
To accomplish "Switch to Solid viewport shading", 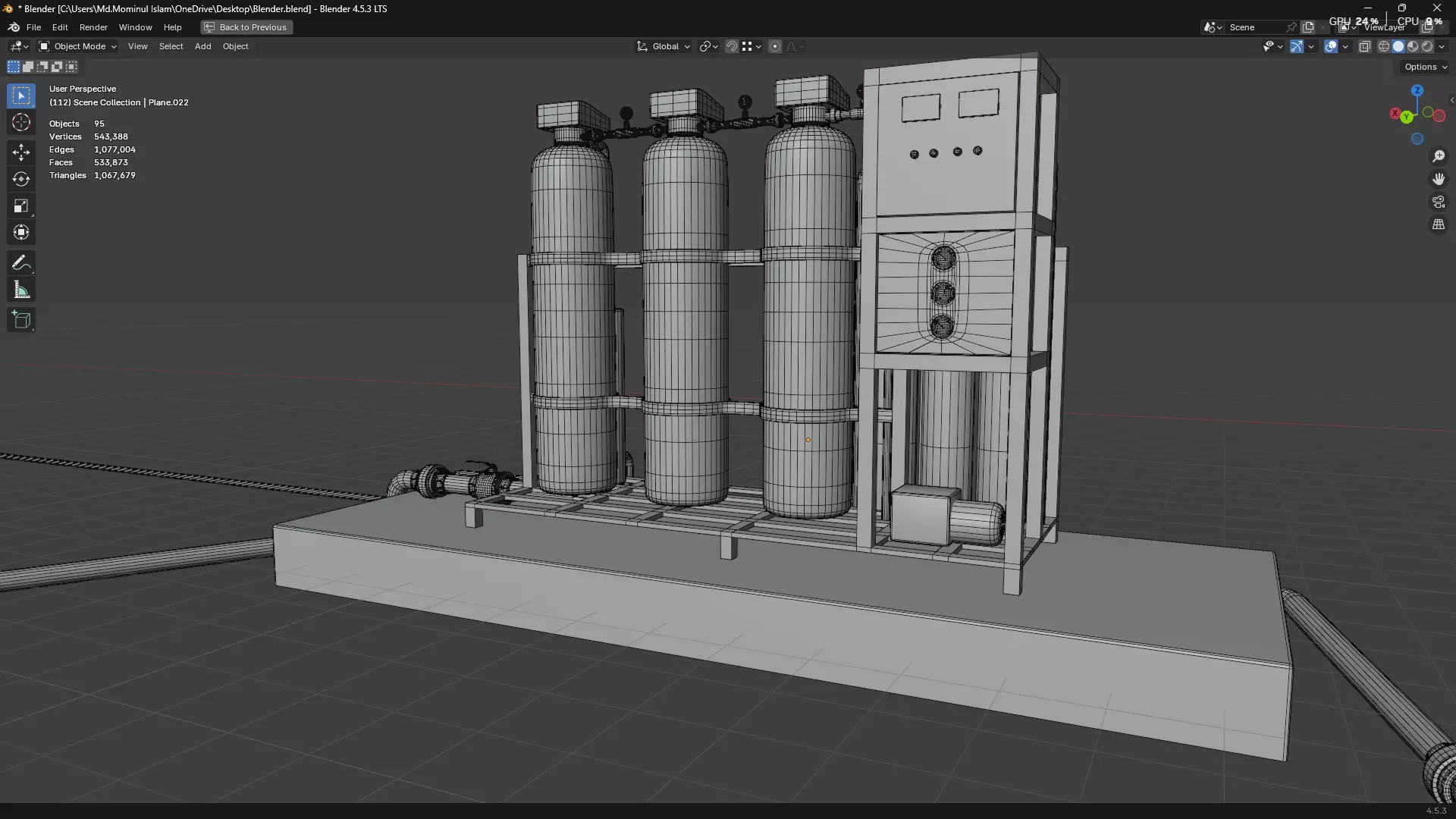I will tap(1398, 46).
